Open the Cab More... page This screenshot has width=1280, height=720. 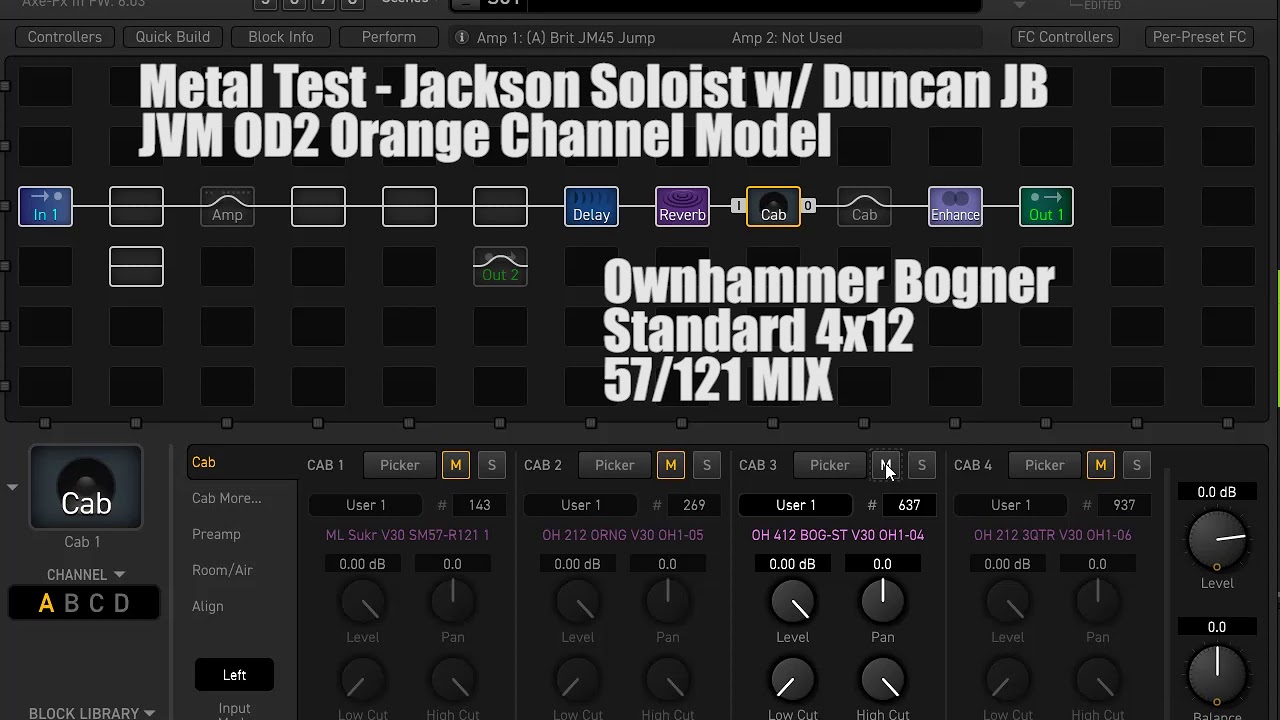[227, 498]
